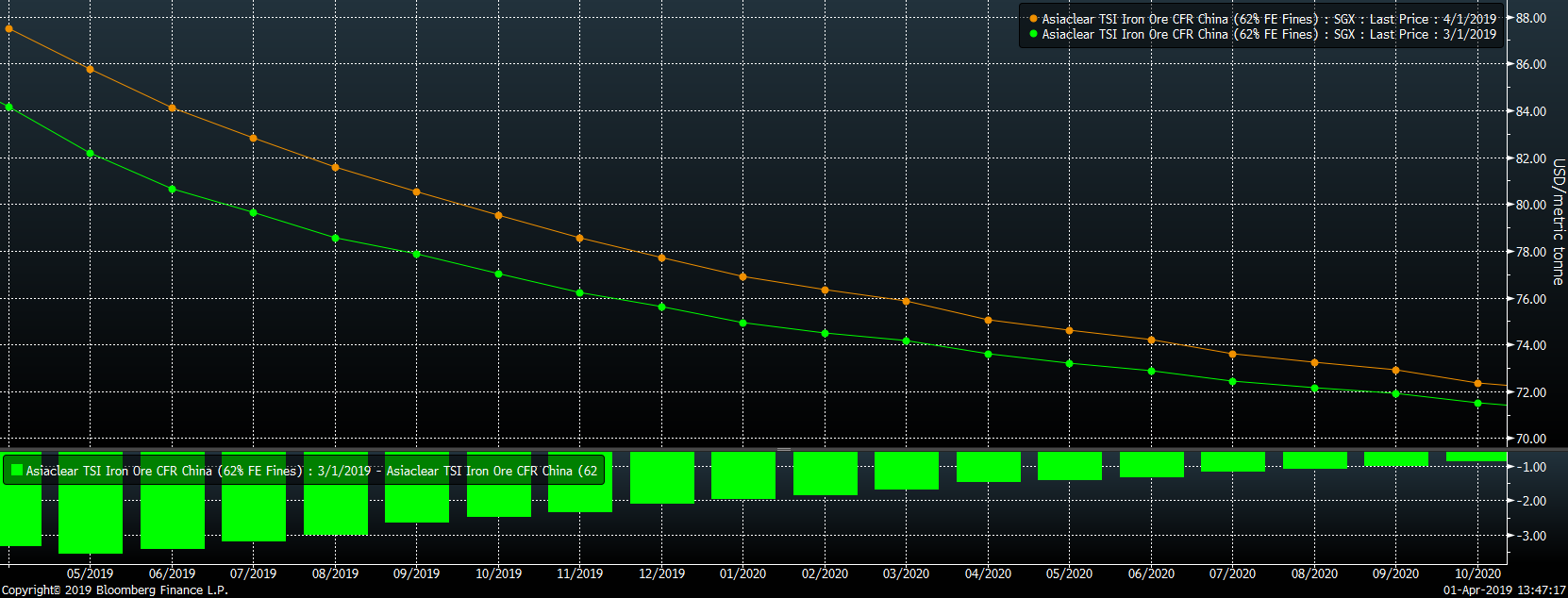Select the first orange data point near 88.00
Image resolution: width=1568 pixels, height=598 pixels.
click(9, 28)
